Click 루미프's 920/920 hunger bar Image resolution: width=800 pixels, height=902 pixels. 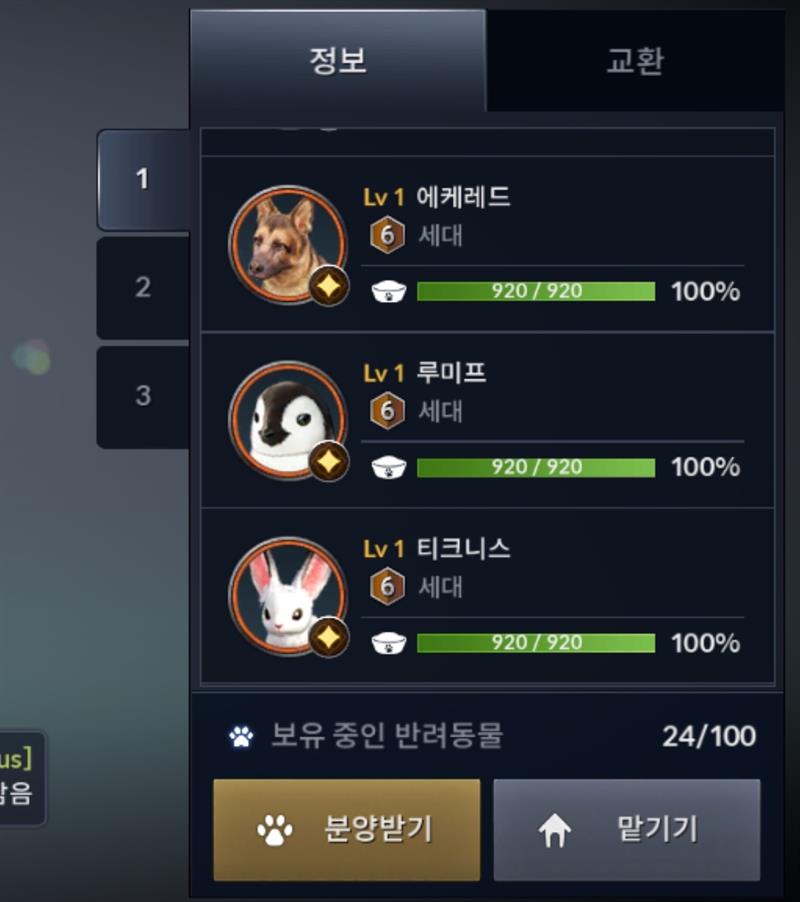536,467
